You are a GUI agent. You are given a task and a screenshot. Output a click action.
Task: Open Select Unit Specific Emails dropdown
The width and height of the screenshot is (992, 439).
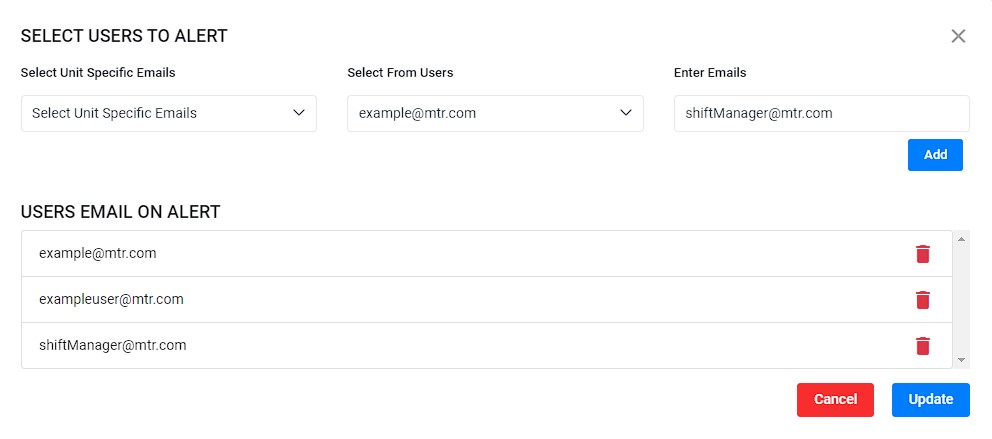(169, 113)
